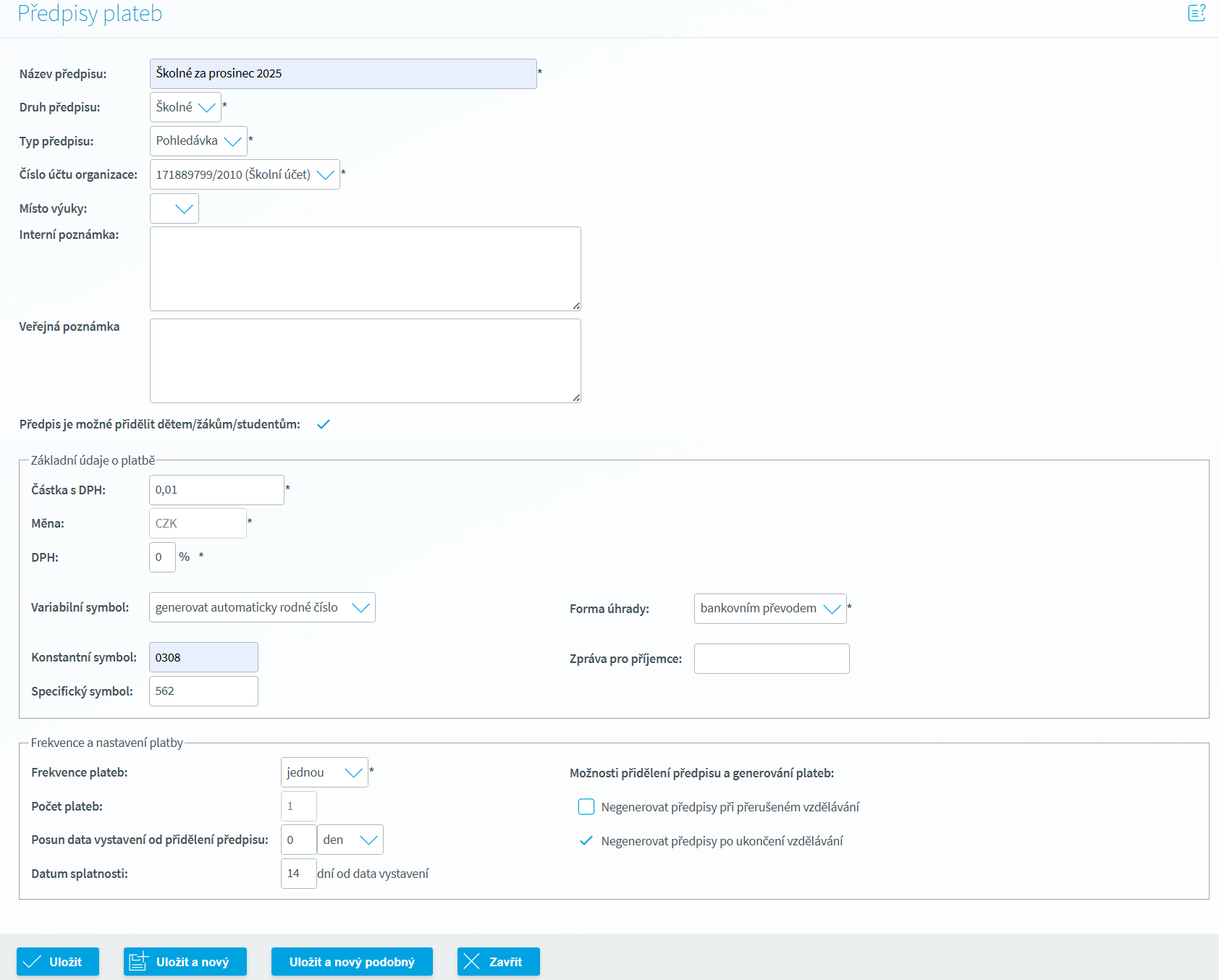
Task: Uncheck 'Negenerovat předpisy po ukončení vzdělávání'
Action: (586, 841)
